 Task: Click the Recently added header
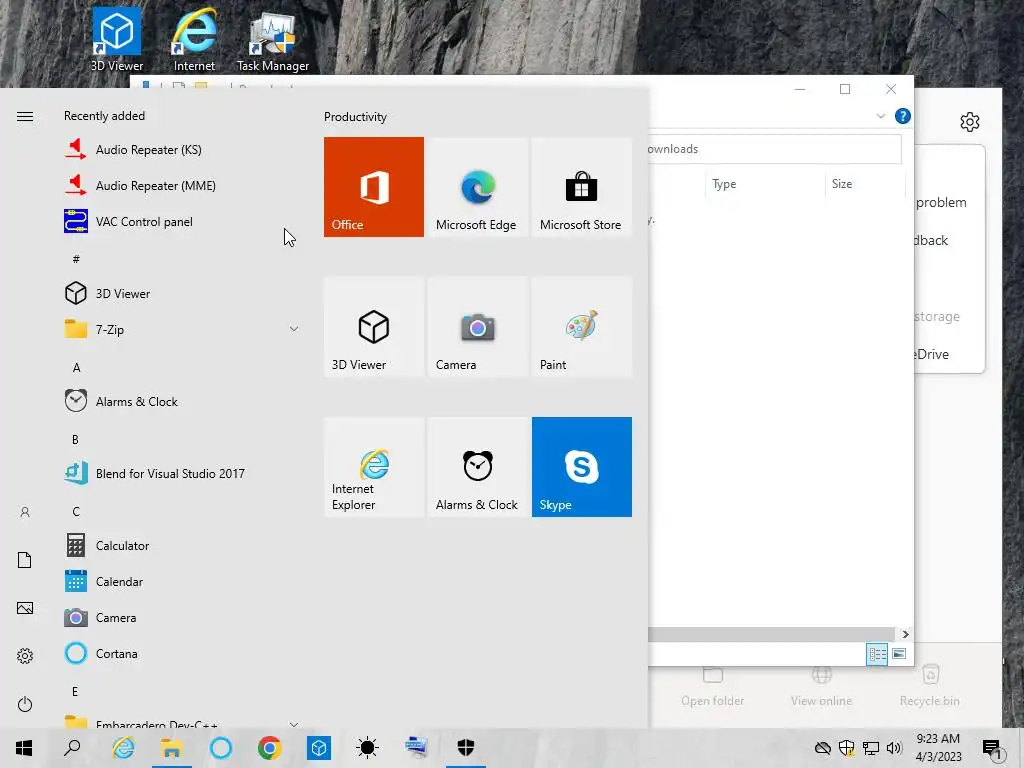(104, 116)
